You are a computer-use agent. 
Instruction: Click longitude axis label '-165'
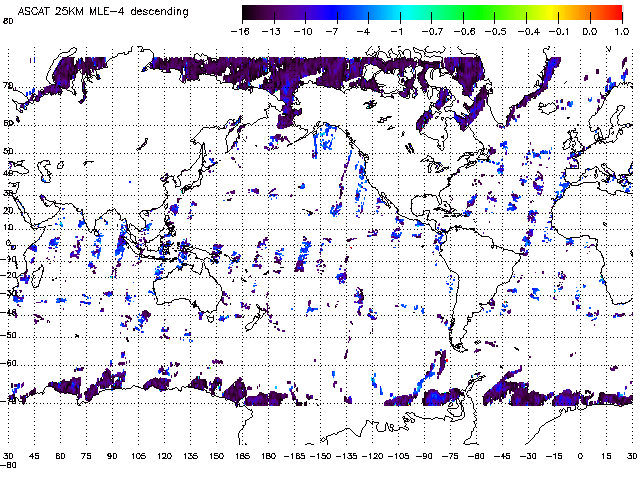tap(294, 456)
